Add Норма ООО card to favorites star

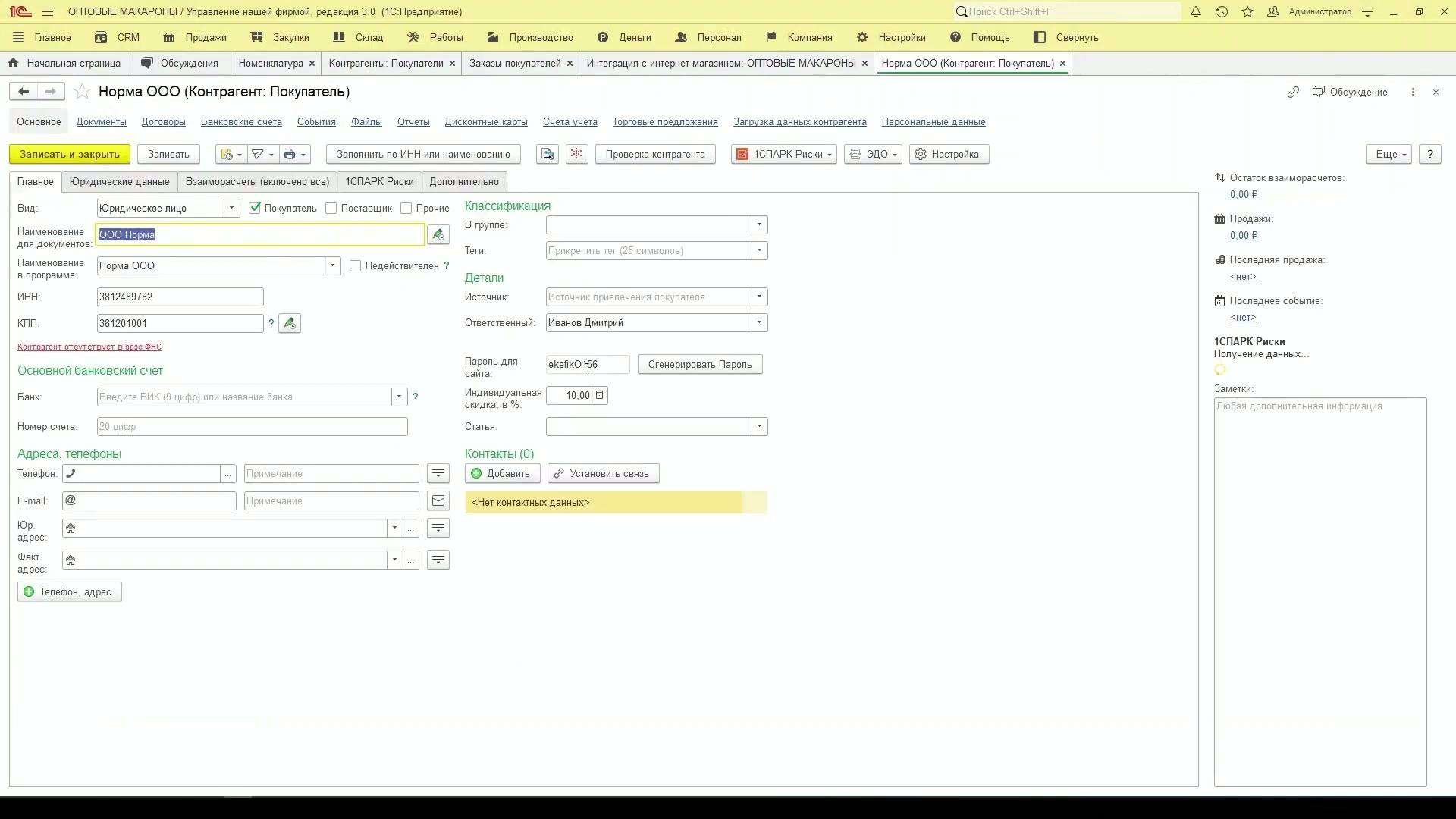83,92
